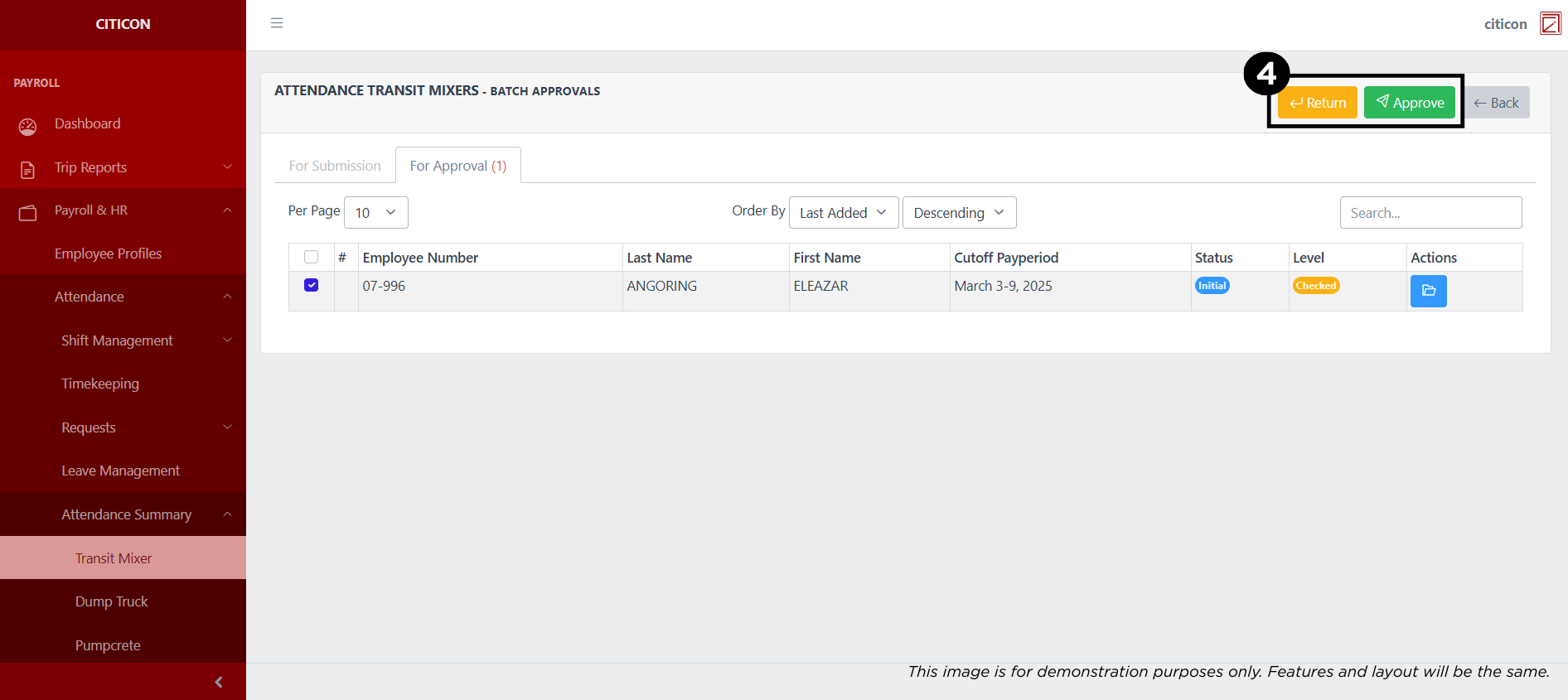Click the Trip Reports document icon
The width and height of the screenshot is (1568, 700).
(27, 169)
